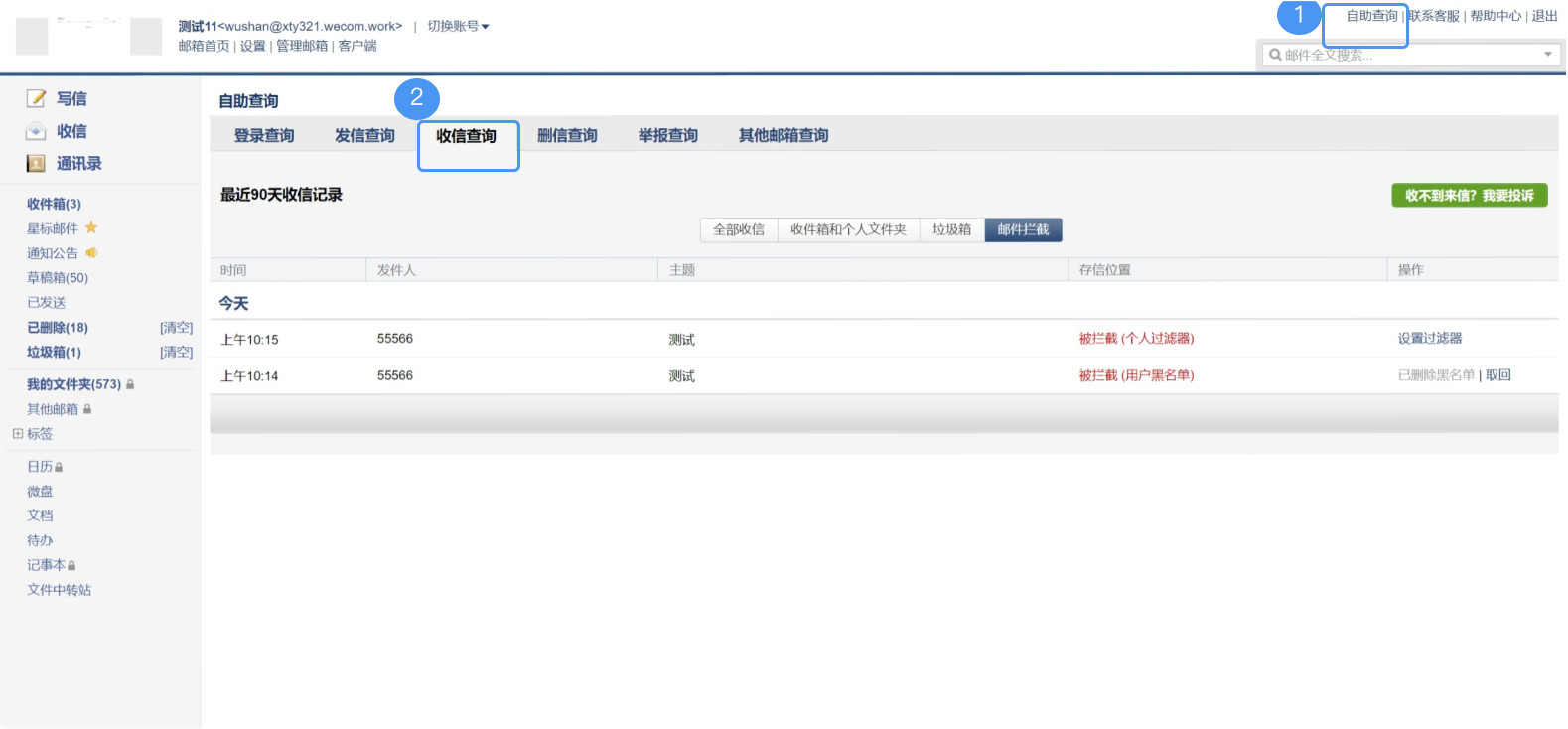
Task: Open the address book (通讯录) icon
Action: point(37,164)
